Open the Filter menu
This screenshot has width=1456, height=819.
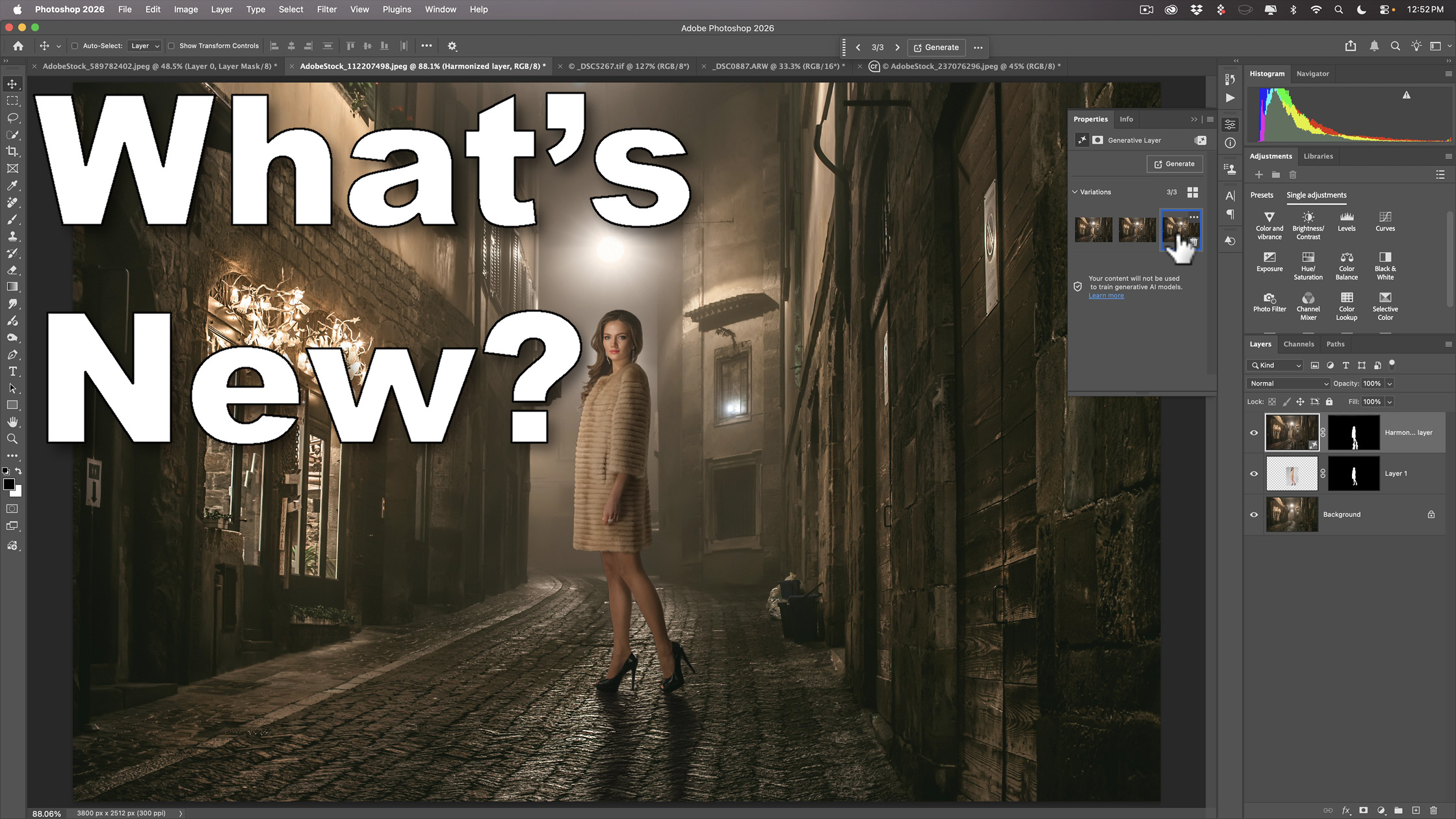tap(326, 9)
